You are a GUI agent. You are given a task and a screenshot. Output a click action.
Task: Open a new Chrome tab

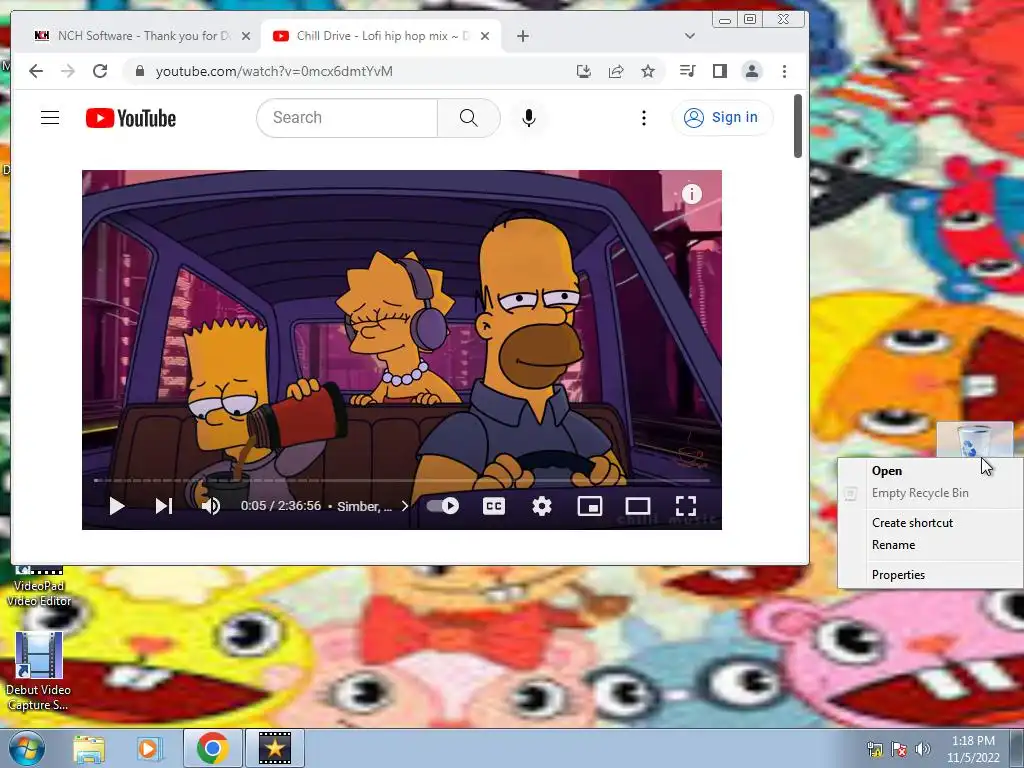pyautogui.click(x=522, y=36)
